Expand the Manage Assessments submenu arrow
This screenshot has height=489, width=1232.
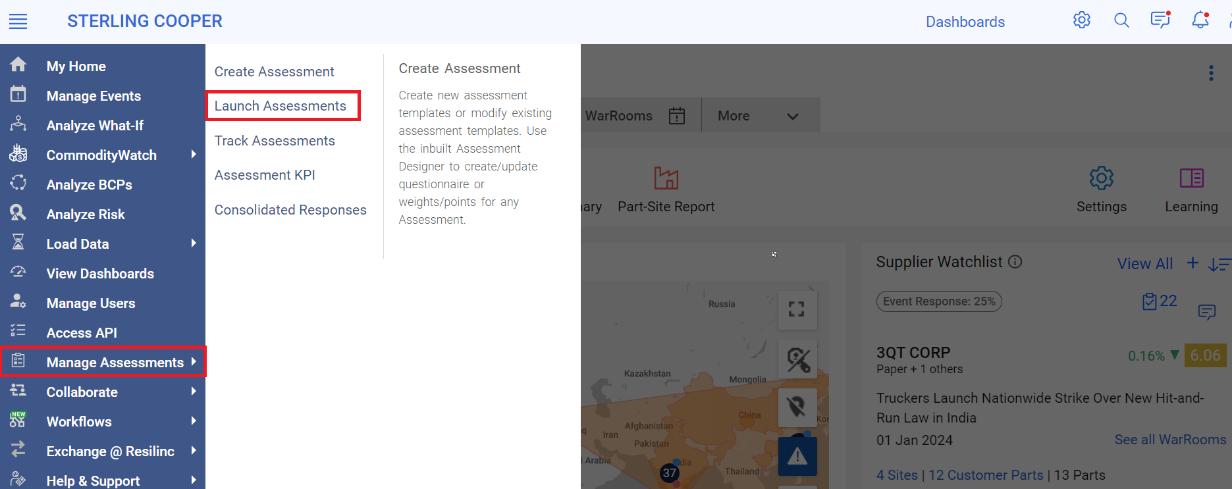(x=193, y=362)
